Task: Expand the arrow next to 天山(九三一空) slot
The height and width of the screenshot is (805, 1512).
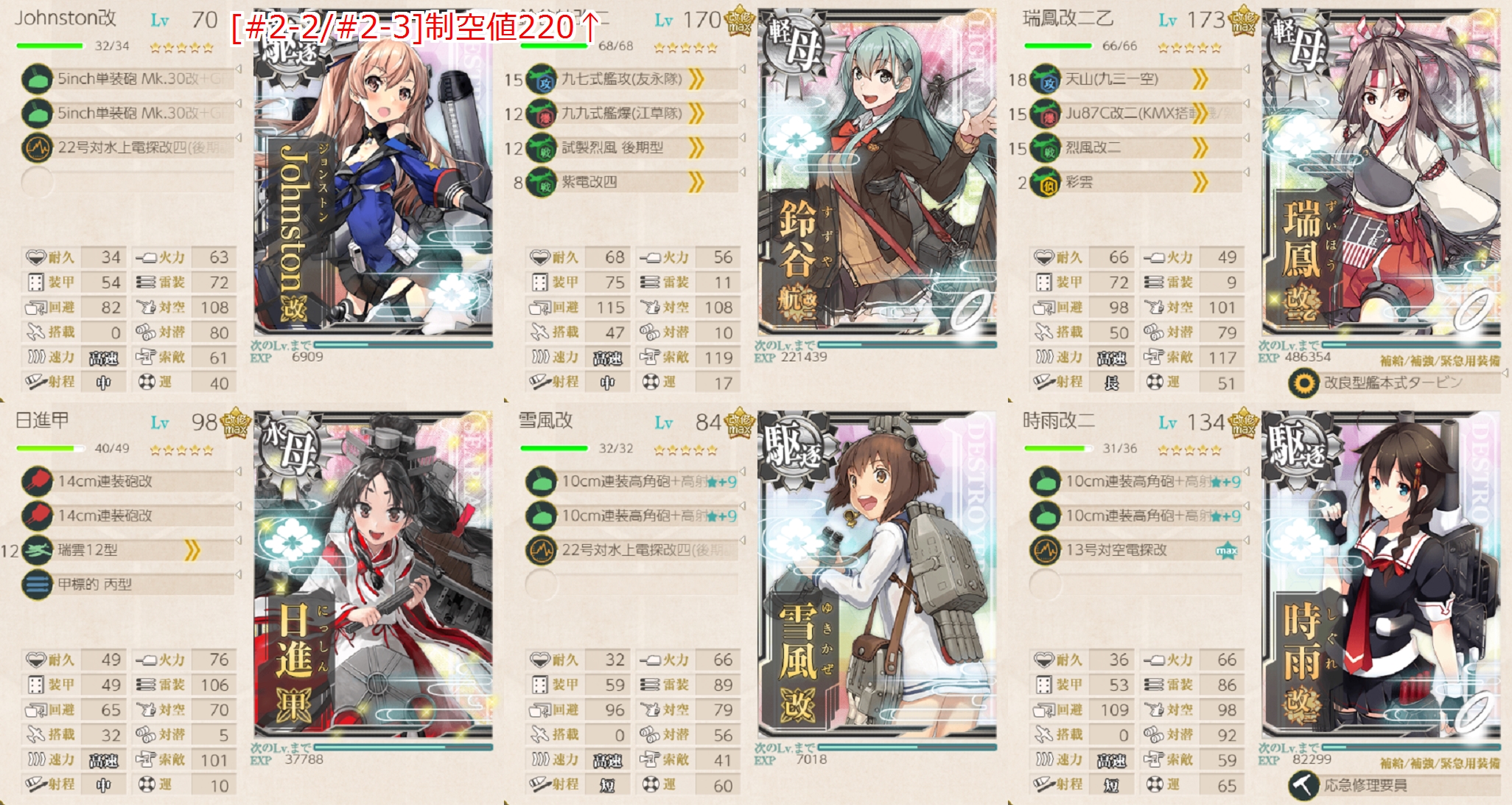Action: pyautogui.click(x=1246, y=69)
